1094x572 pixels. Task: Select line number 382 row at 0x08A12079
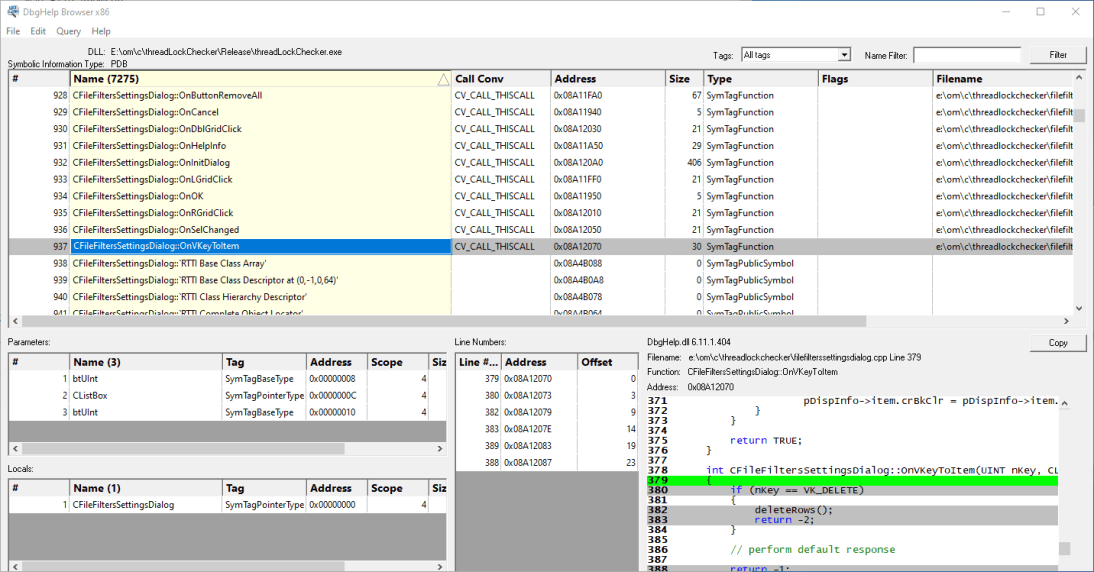(546, 412)
